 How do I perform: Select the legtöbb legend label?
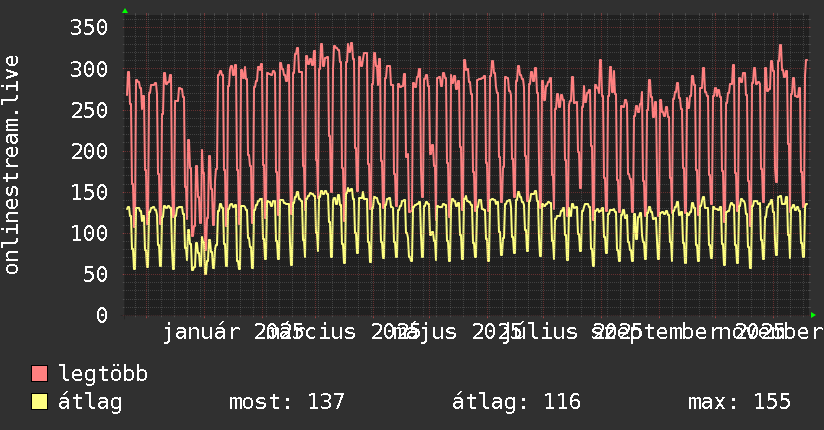(103, 374)
